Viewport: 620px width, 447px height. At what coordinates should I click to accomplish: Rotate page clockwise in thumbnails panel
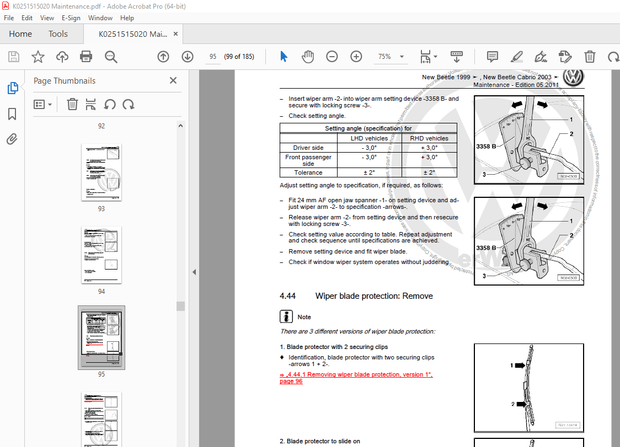[x=129, y=104]
